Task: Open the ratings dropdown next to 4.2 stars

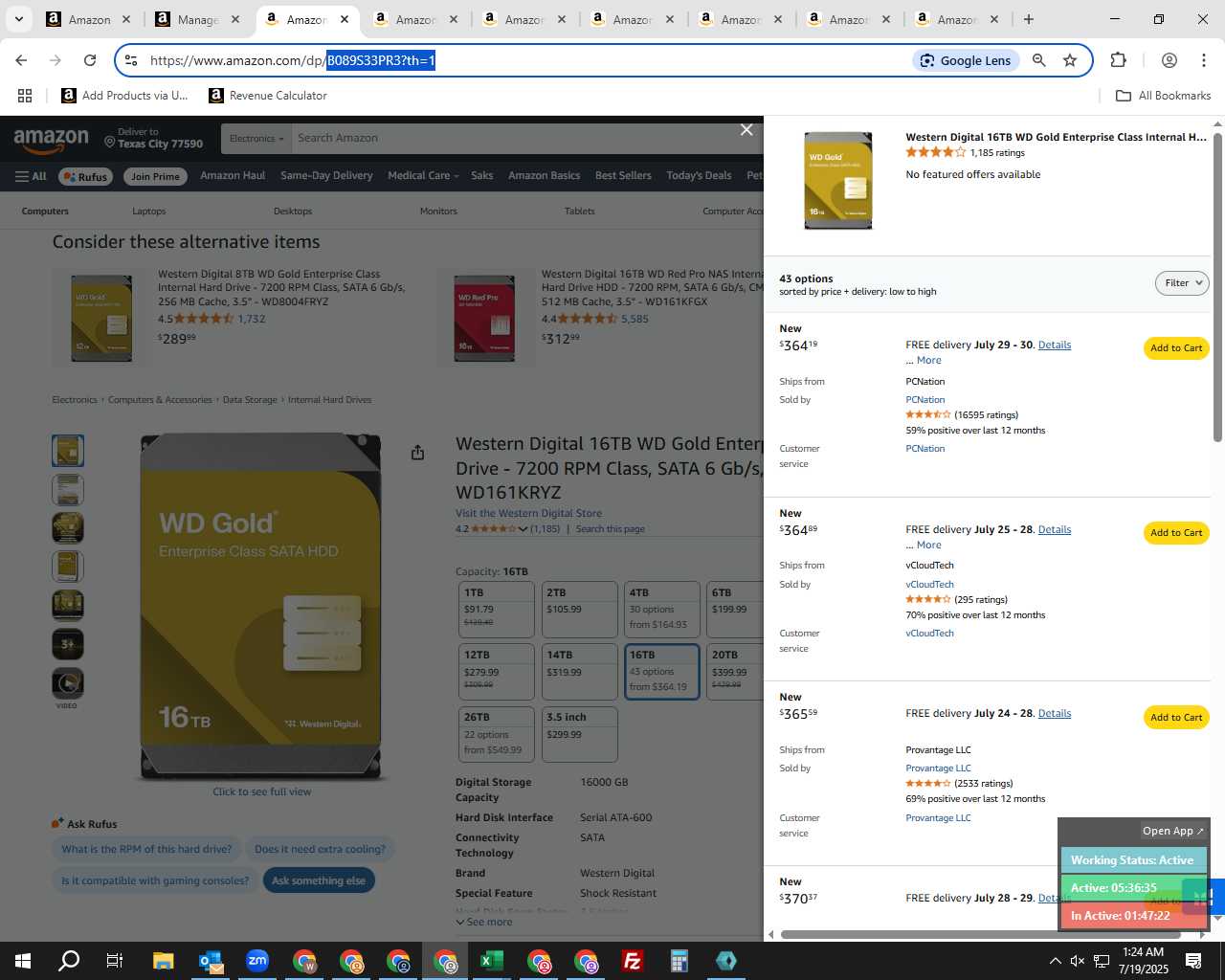Action: click(x=523, y=529)
